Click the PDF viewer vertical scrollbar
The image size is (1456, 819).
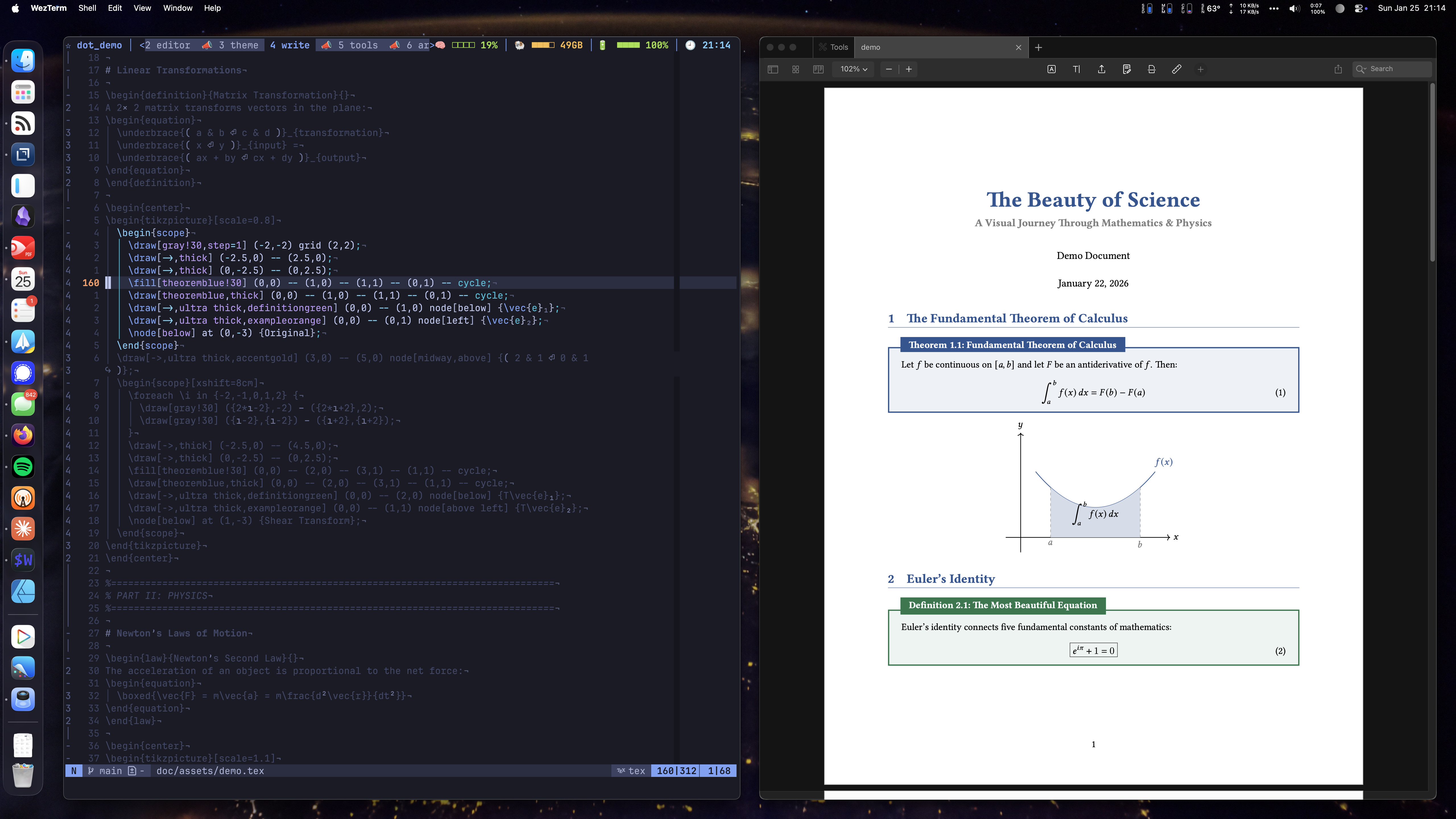[x=1432, y=172]
